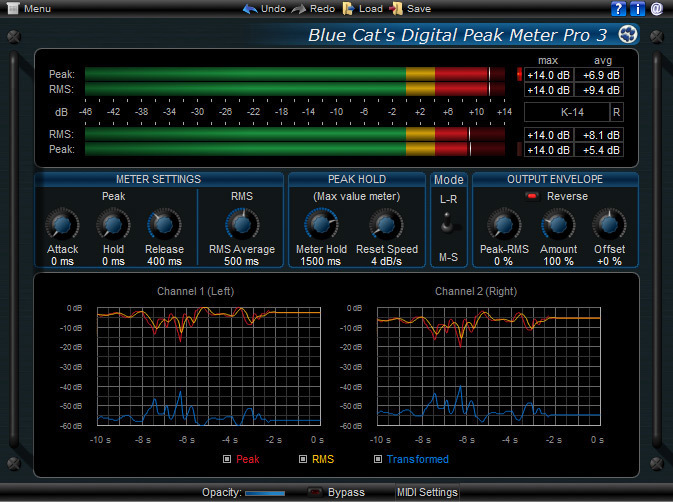Click top Peak avg value +6.9 dB
Viewport: 673px width, 502px height.
tap(599, 75)
